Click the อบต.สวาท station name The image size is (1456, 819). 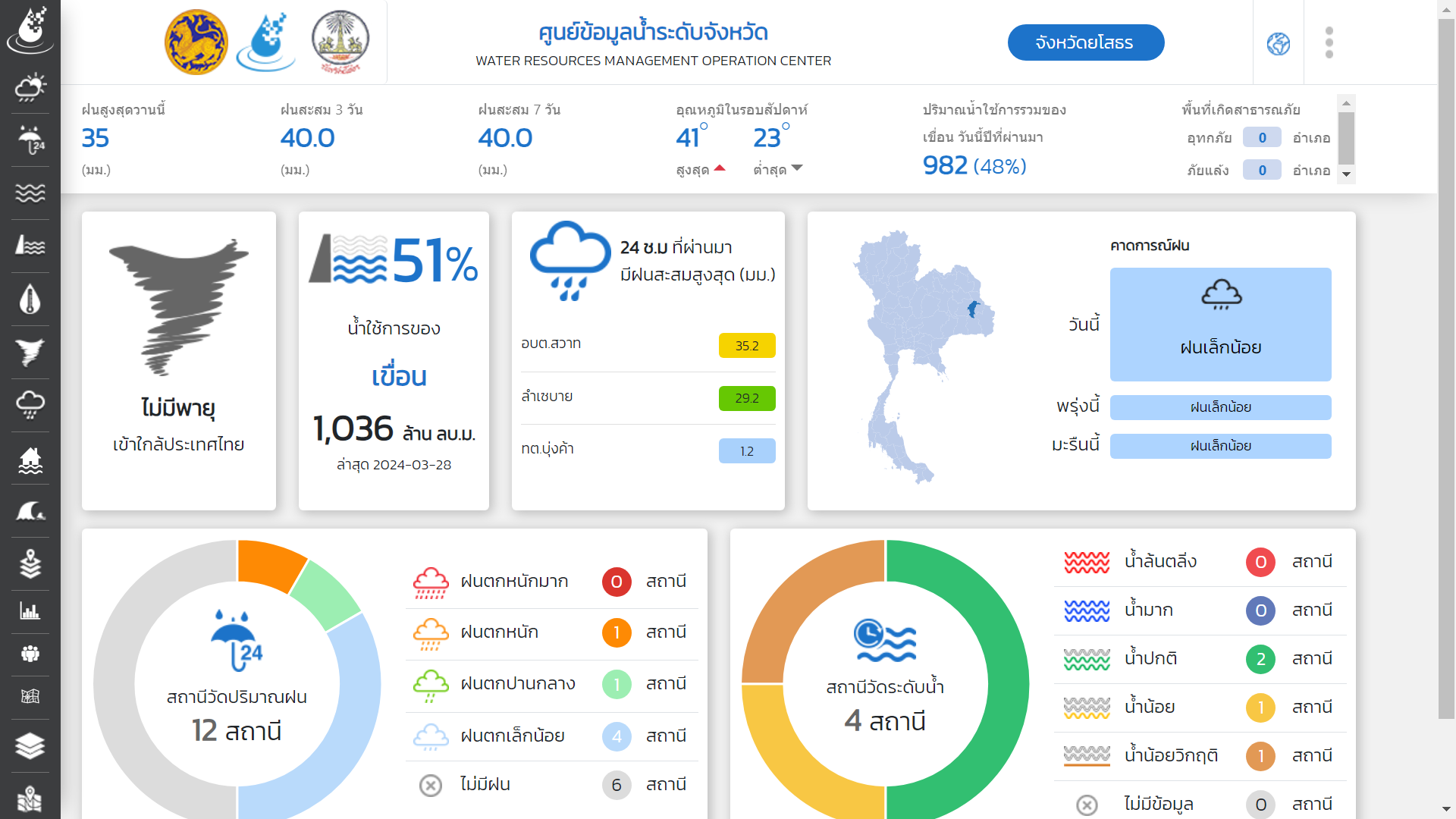coord(551,344)
